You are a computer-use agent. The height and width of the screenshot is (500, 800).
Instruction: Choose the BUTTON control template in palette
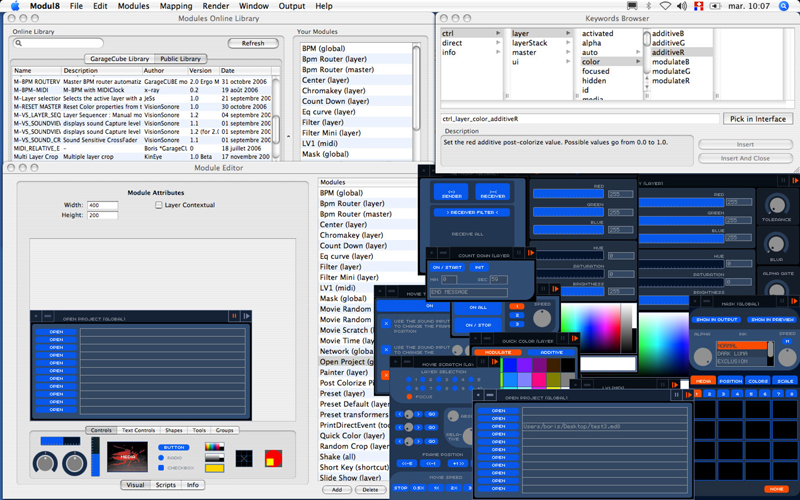click(174, 447)
